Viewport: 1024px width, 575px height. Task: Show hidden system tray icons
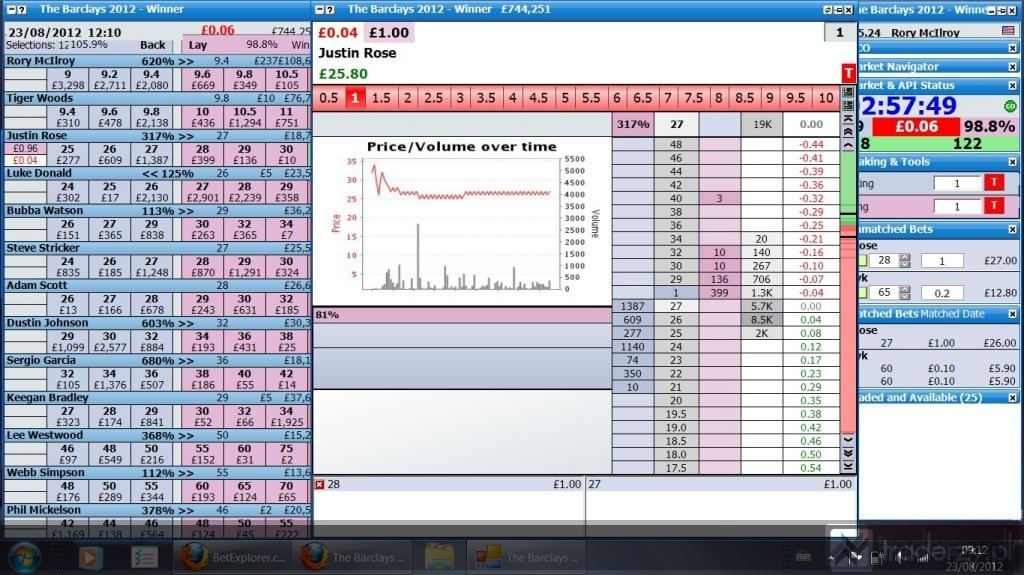[x=831, y=557]
